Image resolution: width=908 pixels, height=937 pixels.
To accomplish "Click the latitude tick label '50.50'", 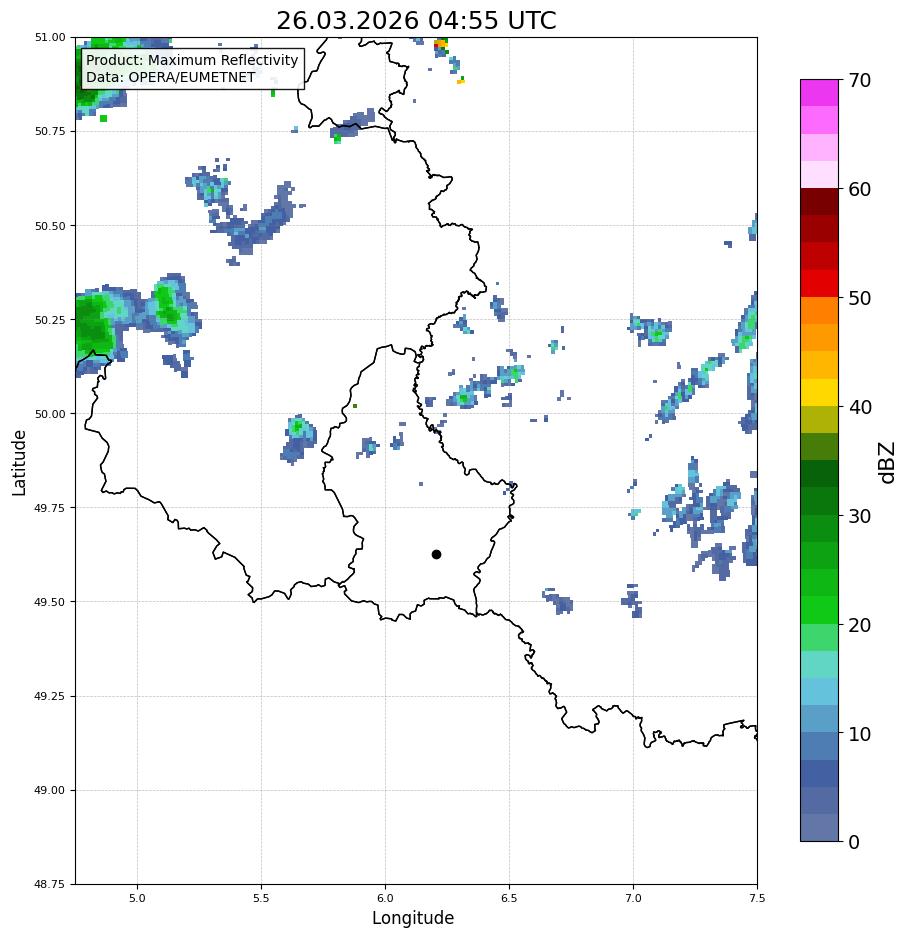I will click(x=50, y=226).
